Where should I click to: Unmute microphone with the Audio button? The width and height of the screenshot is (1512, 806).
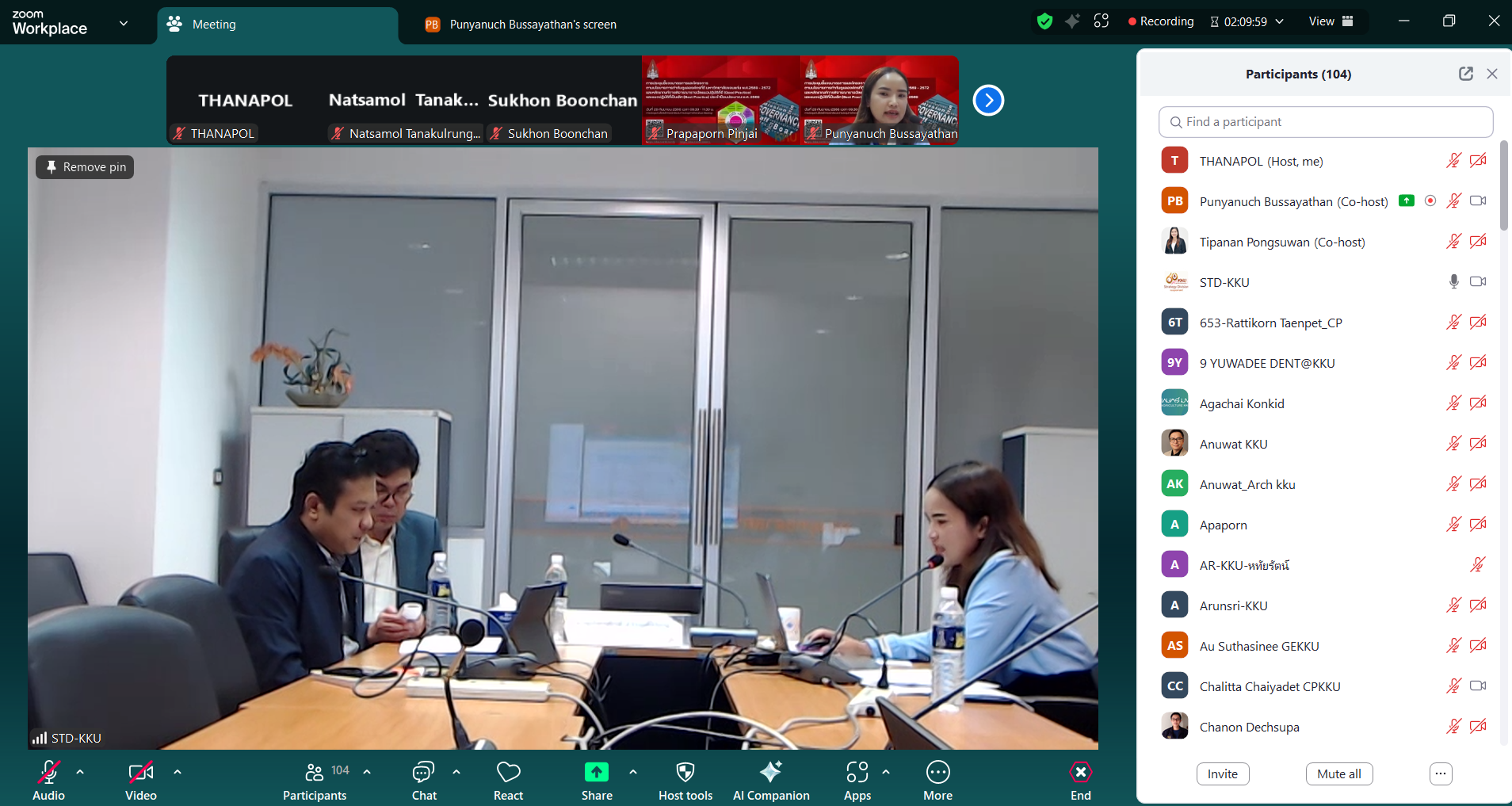tap(48, 781)
